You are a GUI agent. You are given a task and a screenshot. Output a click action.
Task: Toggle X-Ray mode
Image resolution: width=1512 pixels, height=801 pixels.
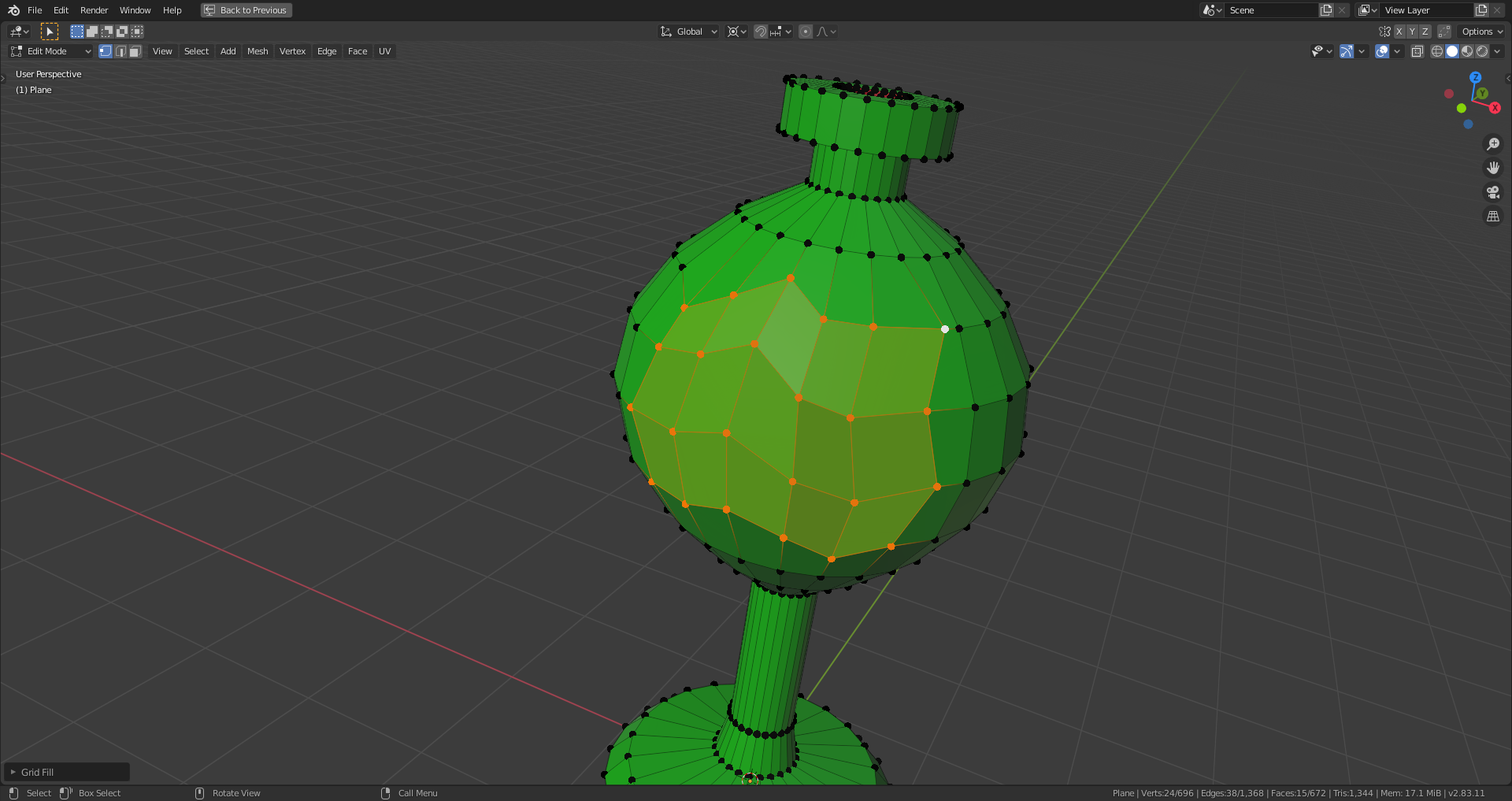pos(1417,51)
